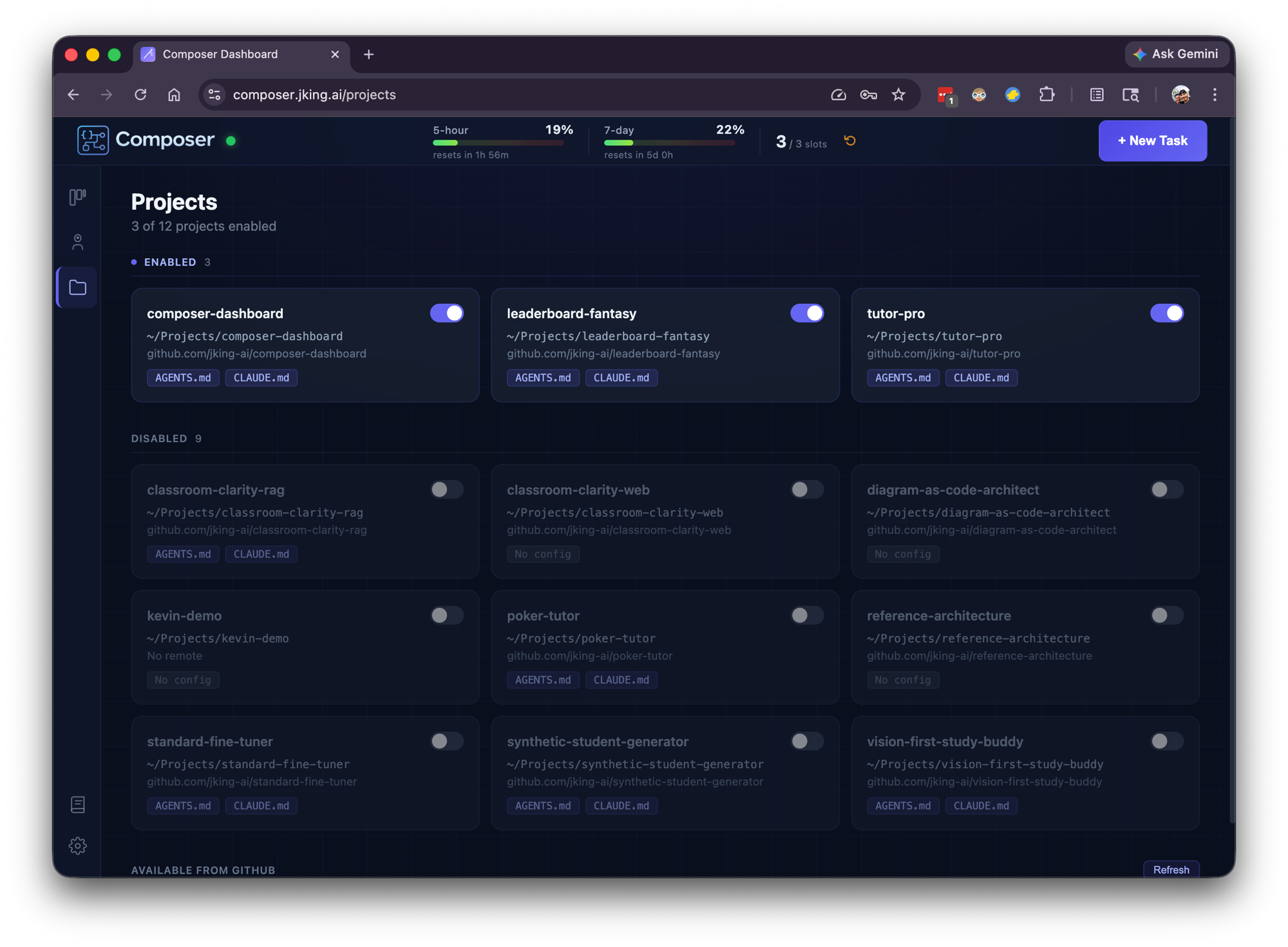This screenshot has height=947, width=1288.
Task: Select the Projects folder icon in the sidebar
Action: [76, 287]
